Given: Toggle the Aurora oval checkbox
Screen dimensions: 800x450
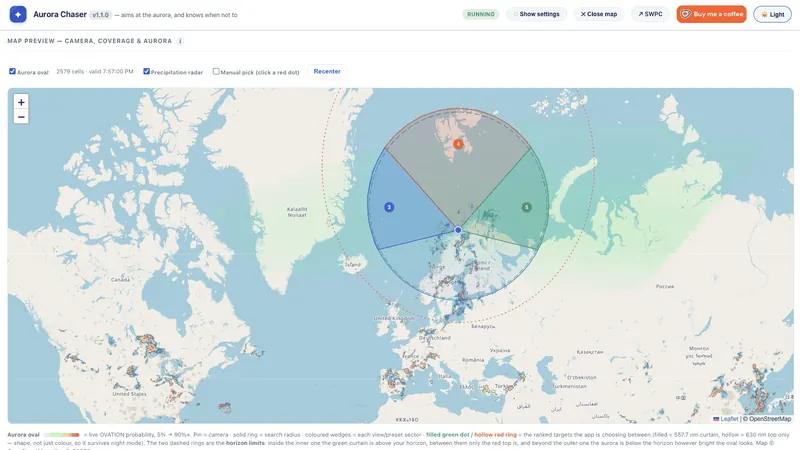Looking at the screenshot, I should coord(12,71).
